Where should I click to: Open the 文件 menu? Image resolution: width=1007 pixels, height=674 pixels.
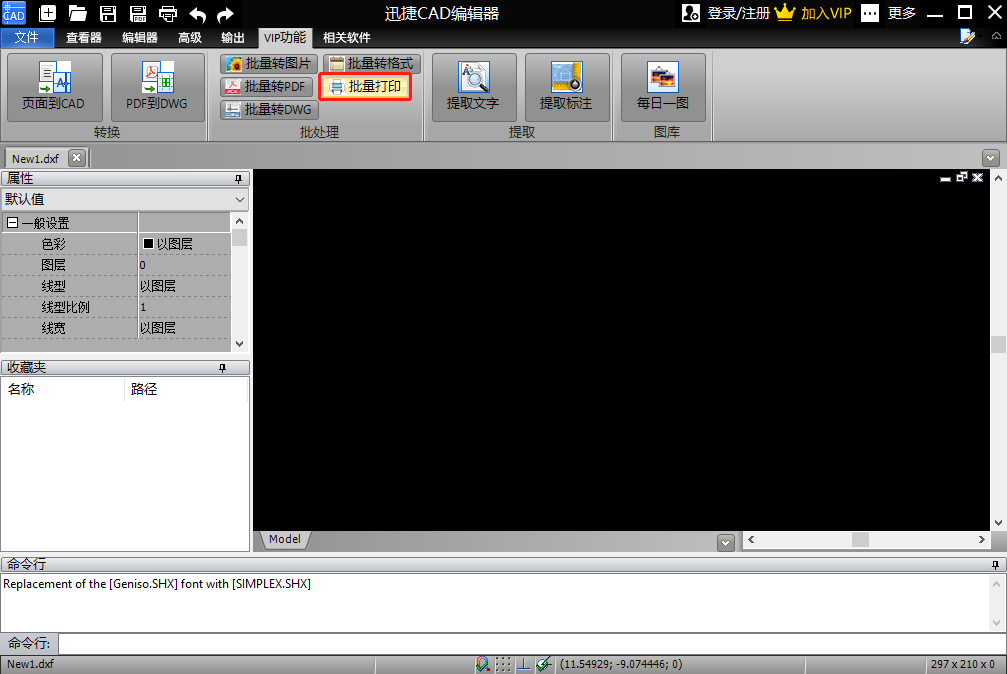click(x=27, y=38)
